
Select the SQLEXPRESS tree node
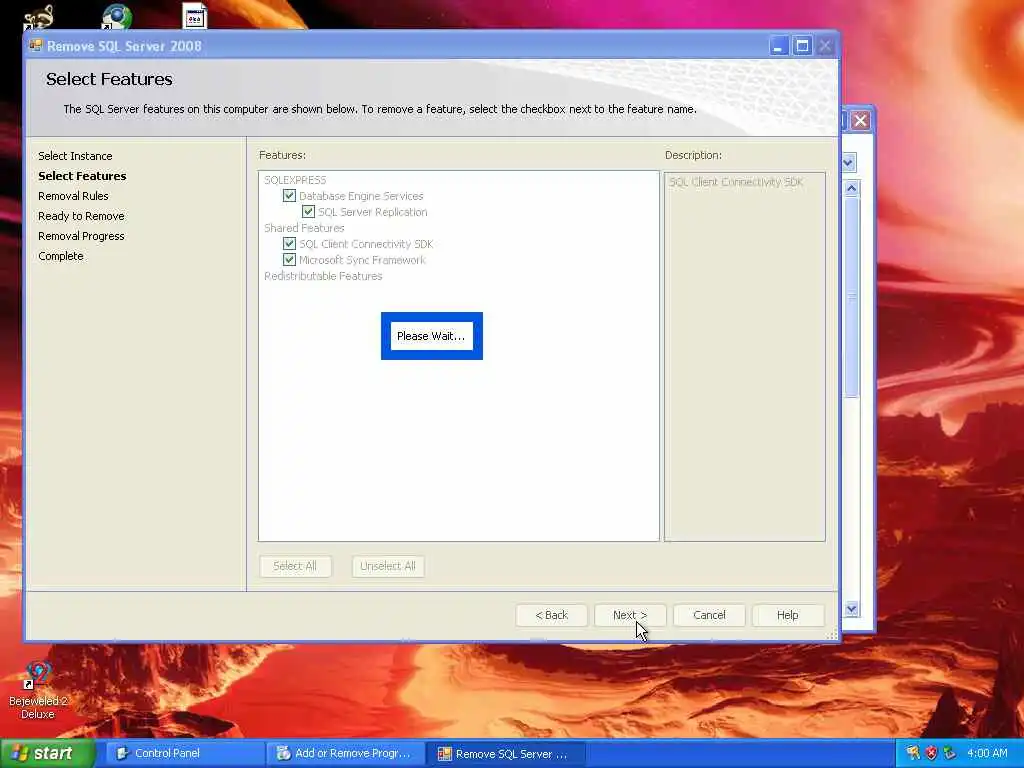(x=295, y=180)
